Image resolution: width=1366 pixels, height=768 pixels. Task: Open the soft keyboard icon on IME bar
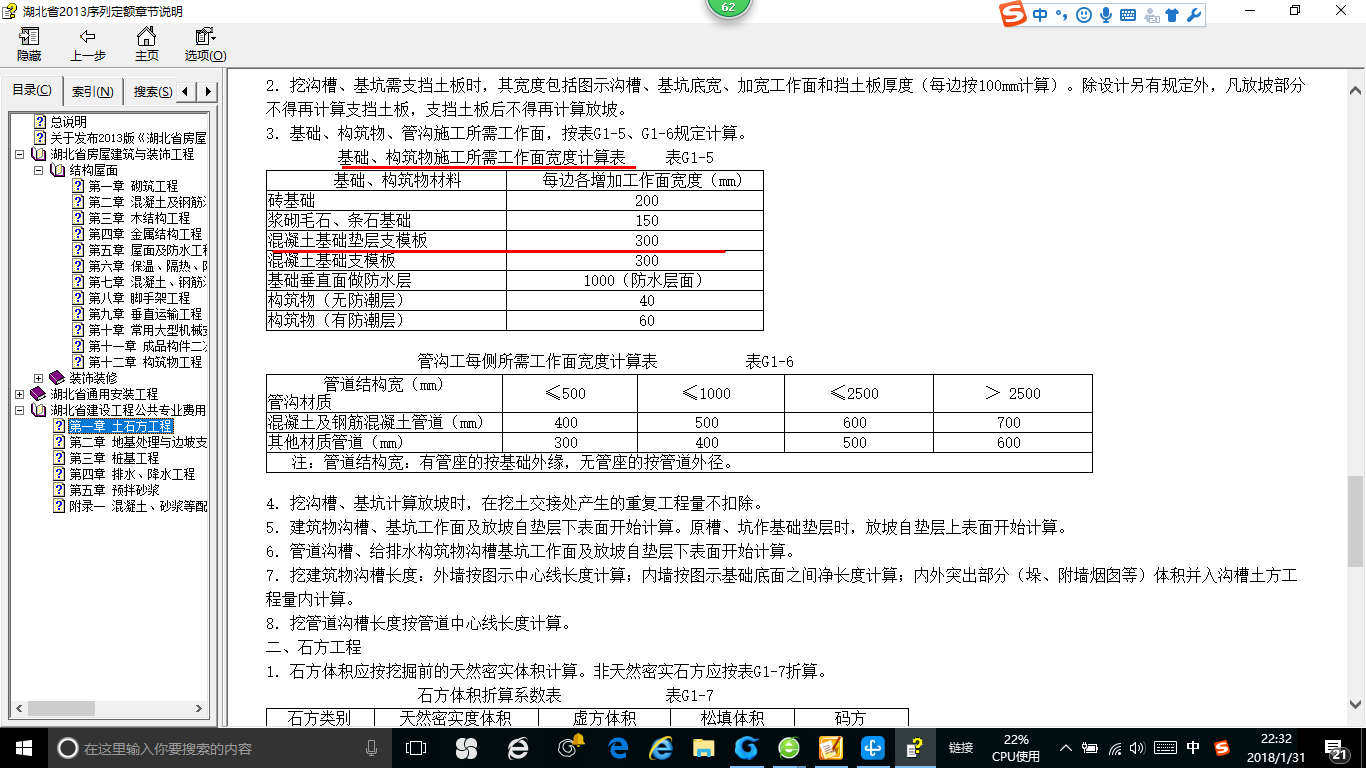point(1128,15)
